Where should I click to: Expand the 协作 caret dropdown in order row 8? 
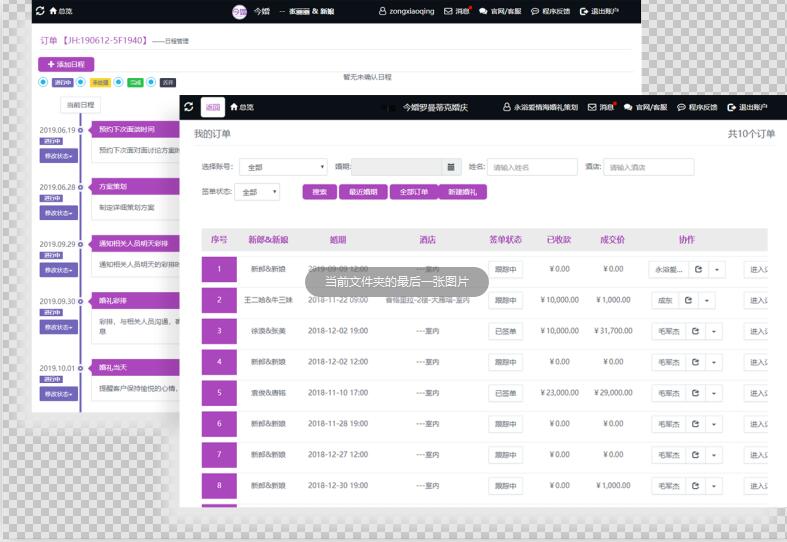714,486
